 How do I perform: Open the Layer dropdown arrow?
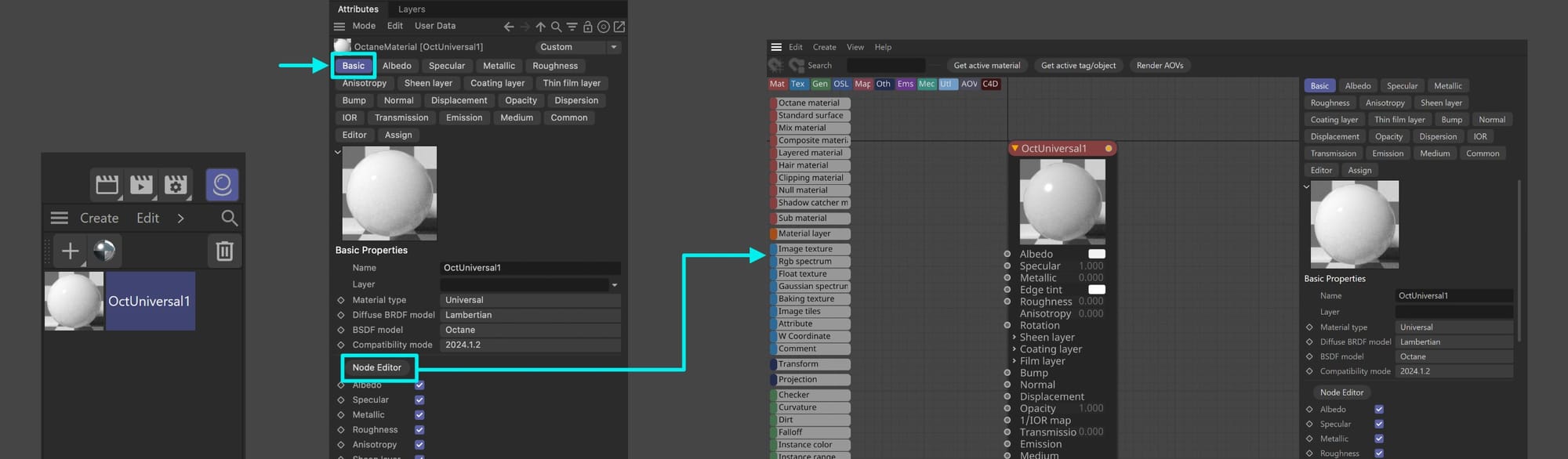point(614,284)
